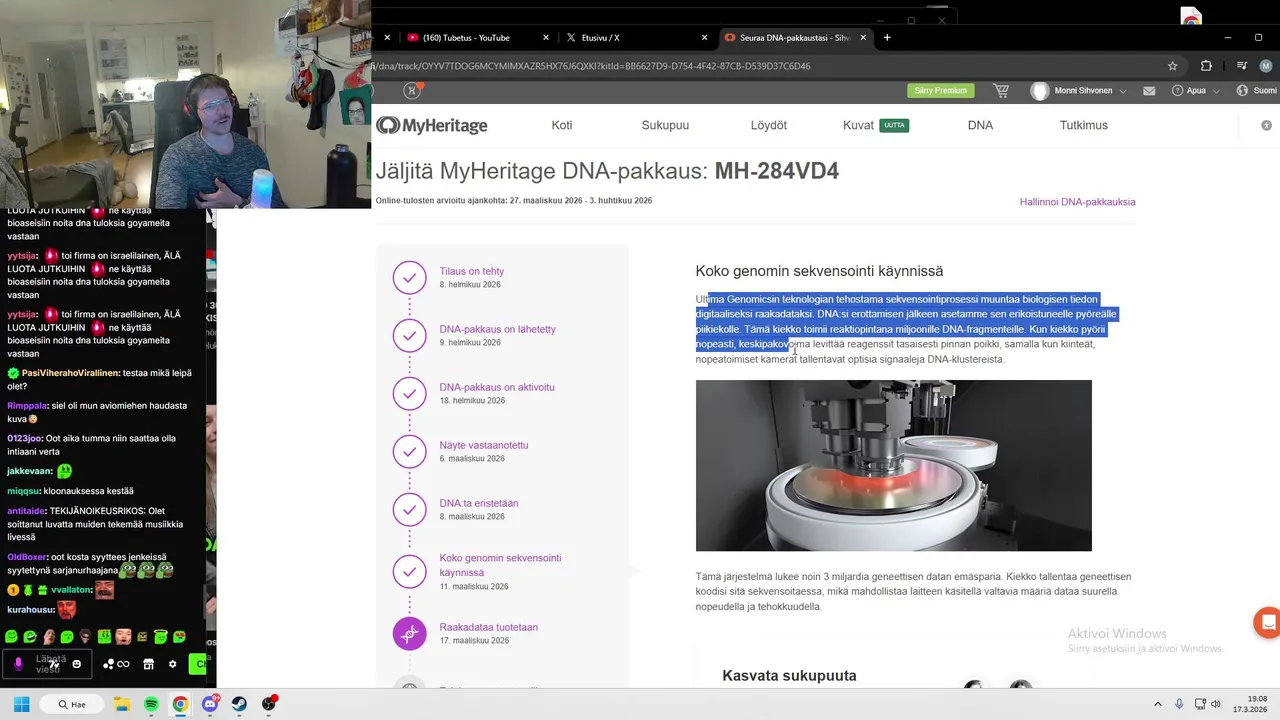Screen dimensions: 1280x720
Task: Click the sequencing machine image
Action: [893, 465]
